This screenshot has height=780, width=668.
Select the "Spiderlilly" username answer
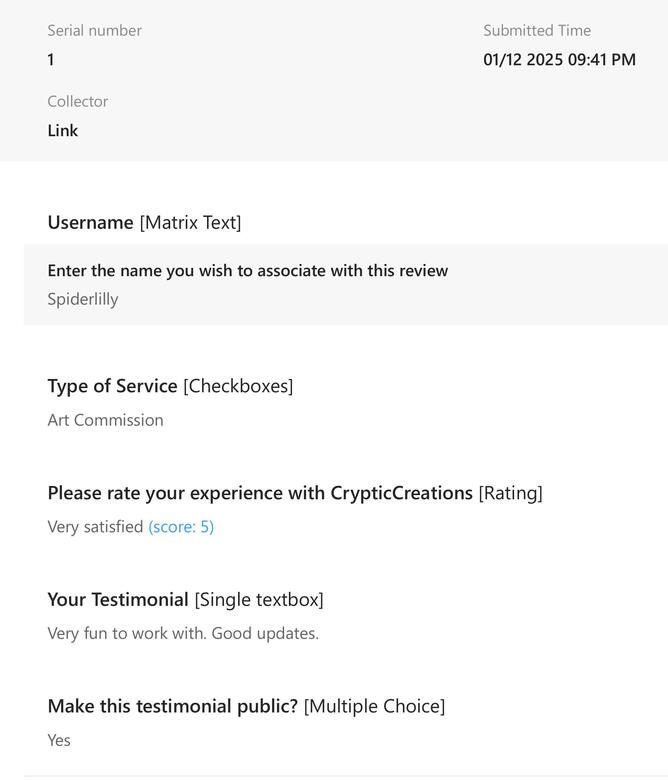[x=82, y=299]
